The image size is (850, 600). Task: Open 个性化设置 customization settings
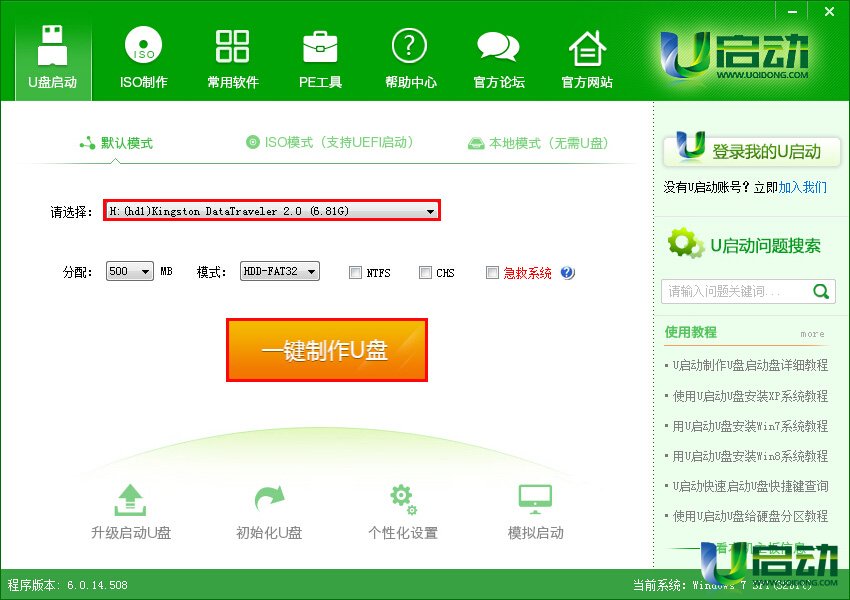(x=403, y=512)
